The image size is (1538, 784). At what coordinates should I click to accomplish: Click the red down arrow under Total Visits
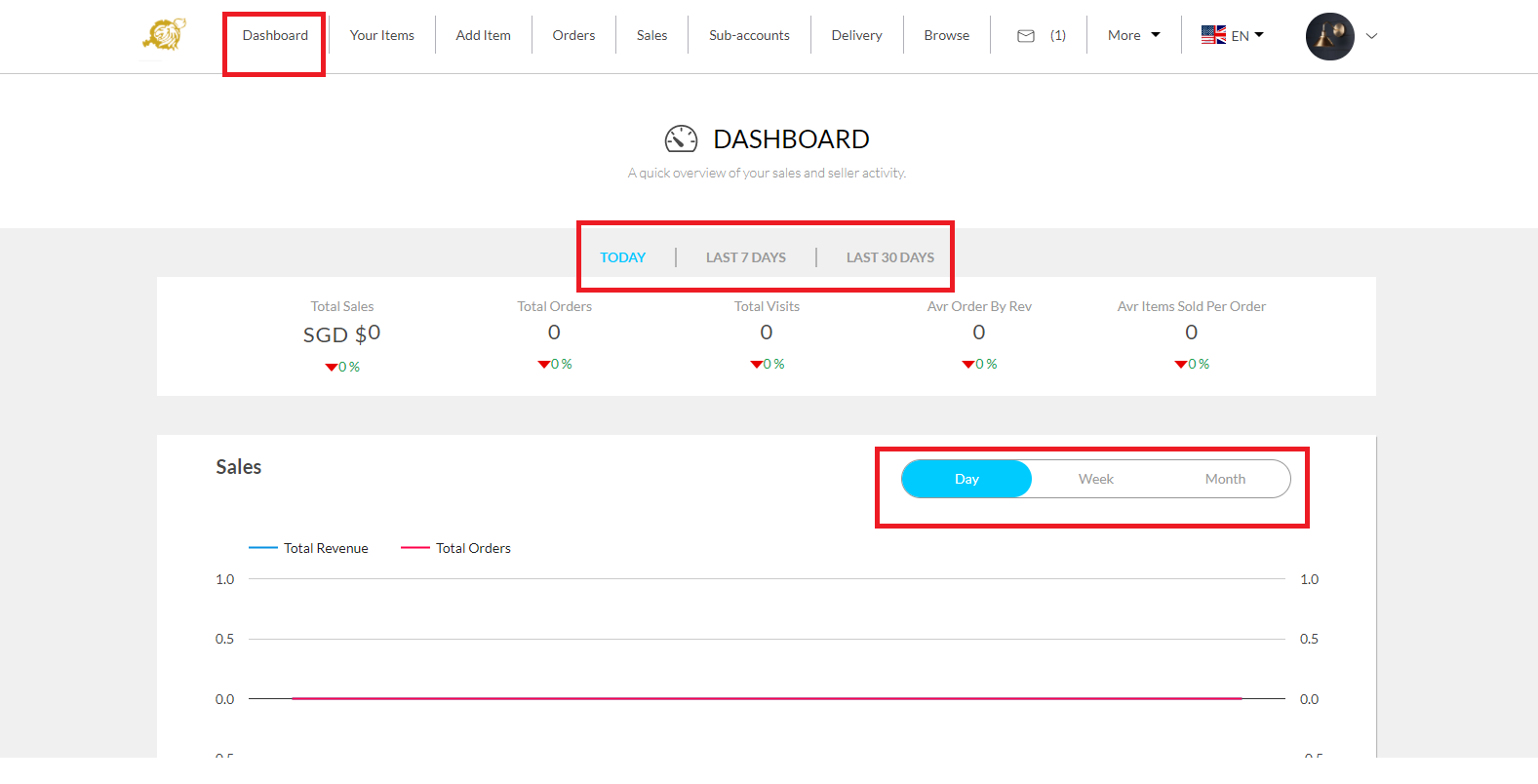coord(756,365)
